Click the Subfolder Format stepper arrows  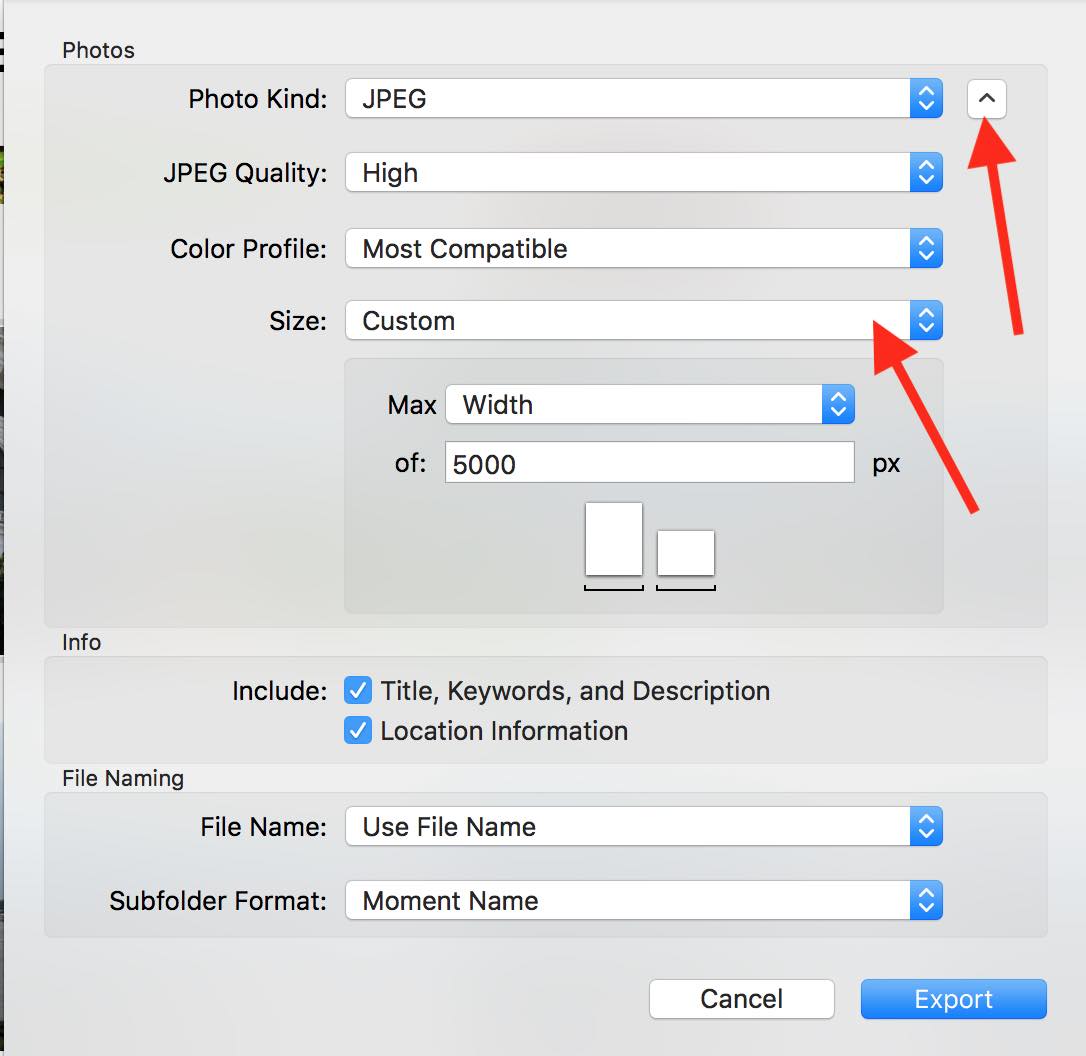[x=926, y=901]
